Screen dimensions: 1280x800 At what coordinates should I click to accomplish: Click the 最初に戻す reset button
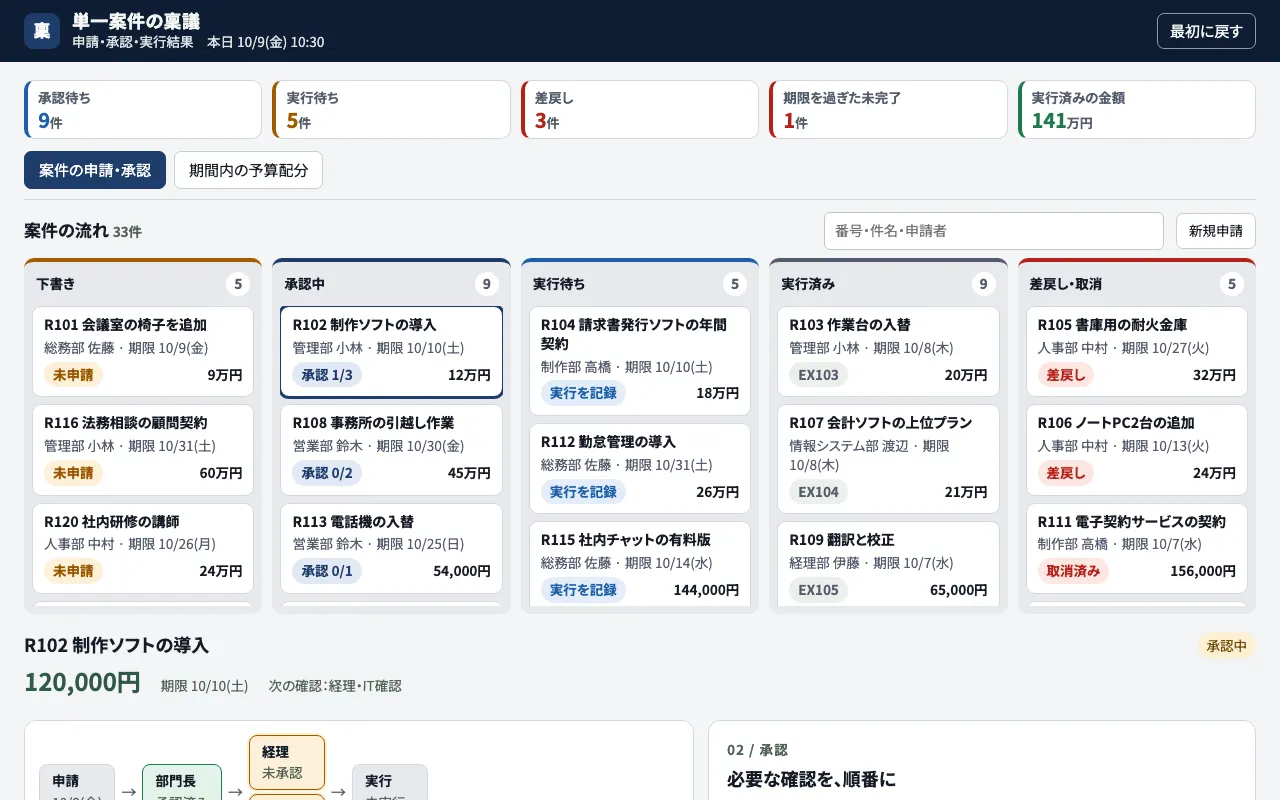click(x=1206, y=31)
